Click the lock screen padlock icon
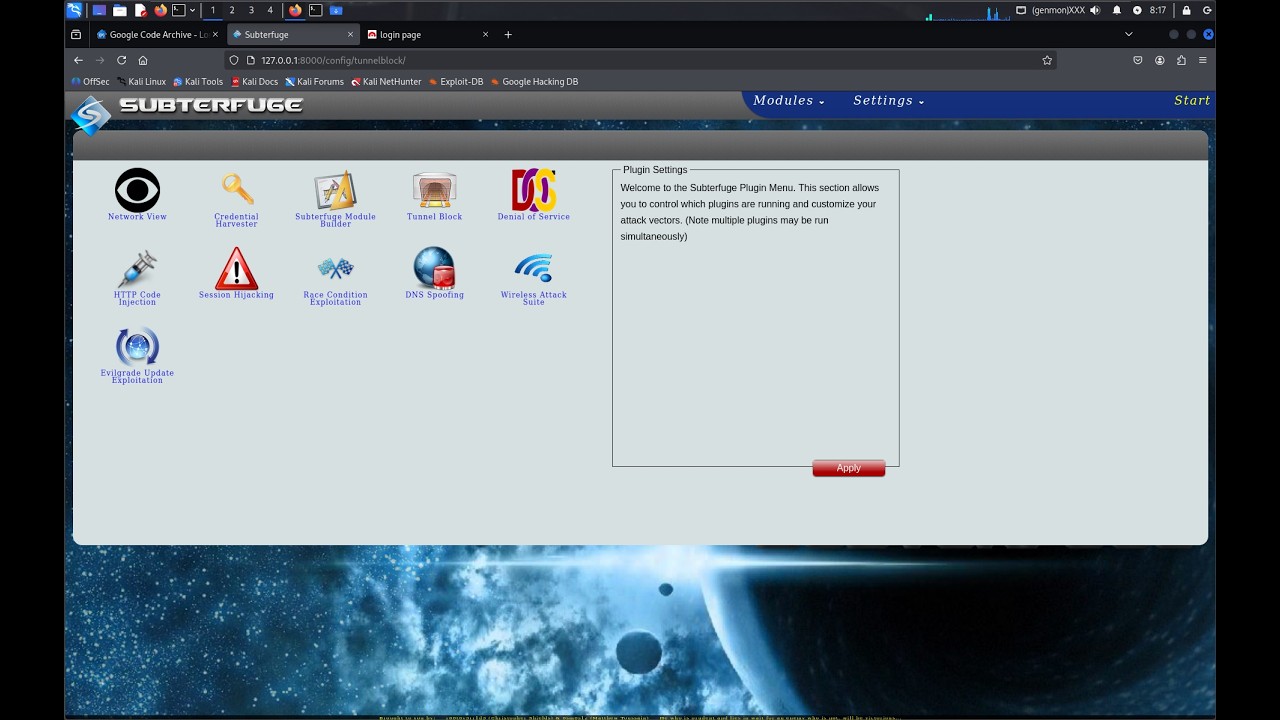This screenshot has width=1280, height=720. 1186,10
